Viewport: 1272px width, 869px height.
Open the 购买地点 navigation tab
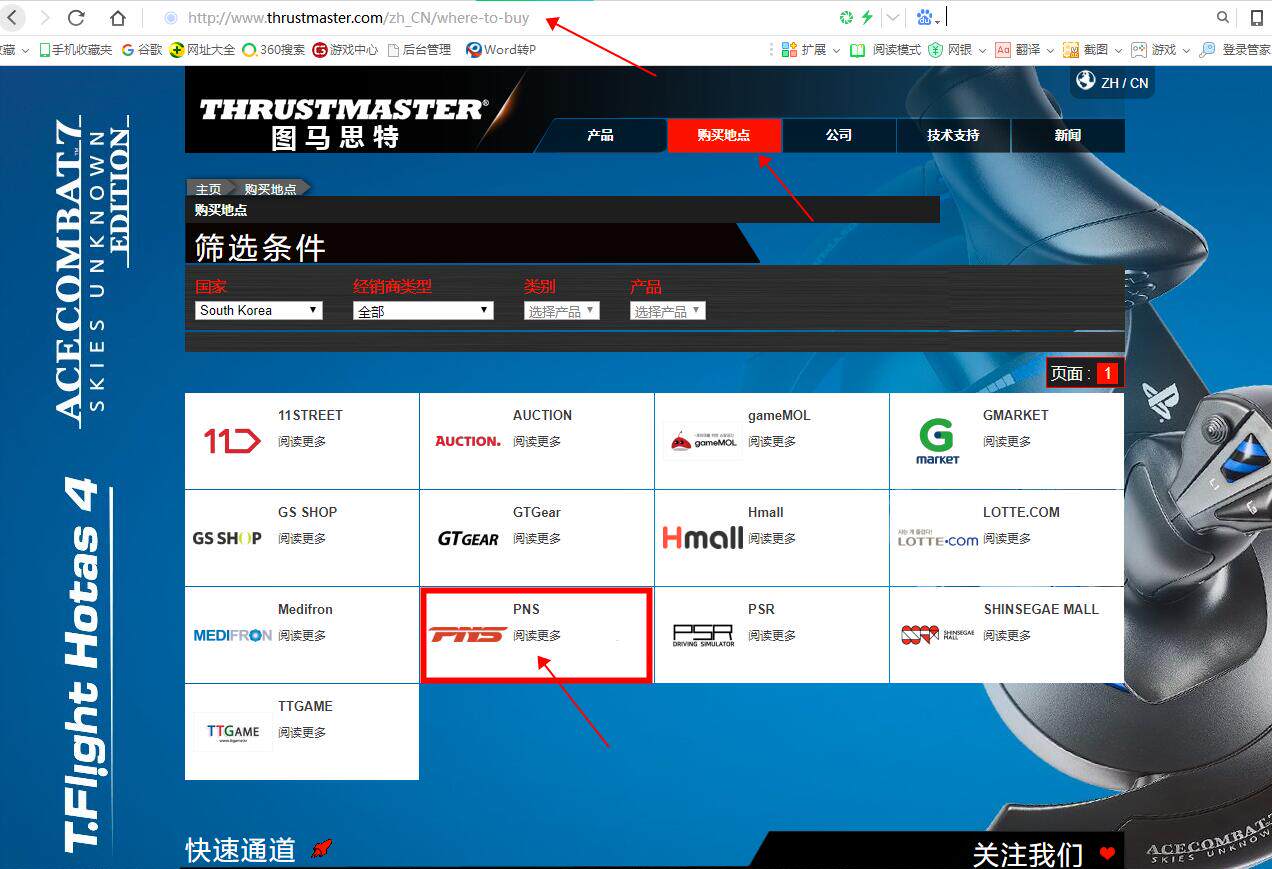point(724,135)
